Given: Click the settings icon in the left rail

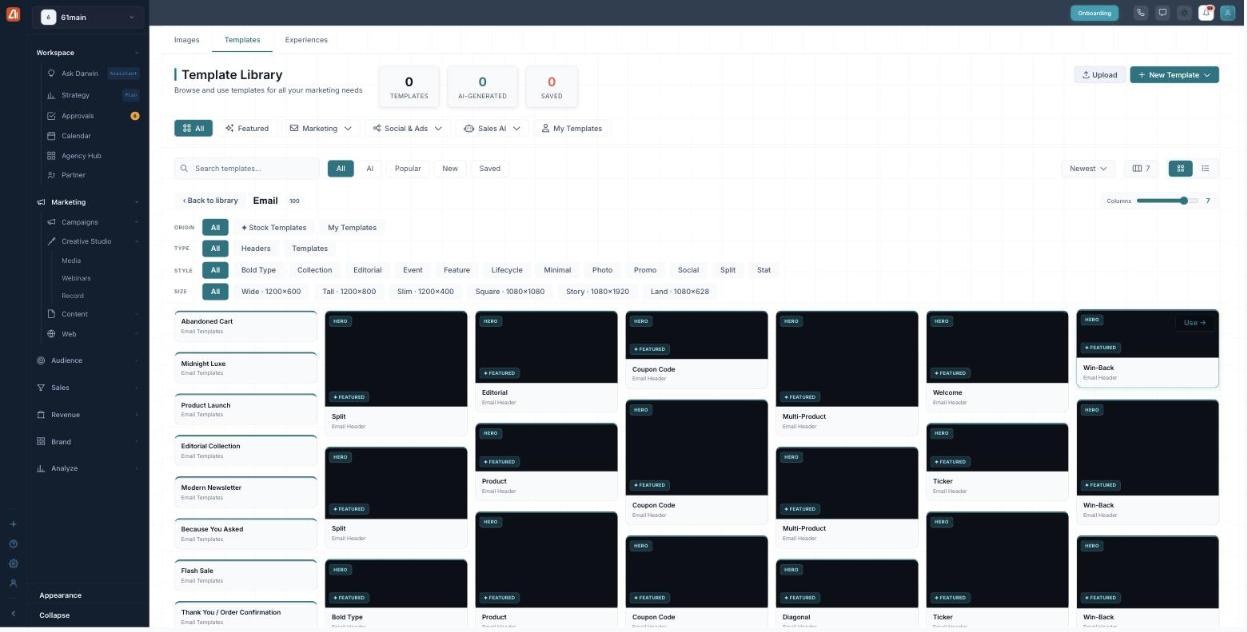Looking at the screenshot, I should 13,563.
